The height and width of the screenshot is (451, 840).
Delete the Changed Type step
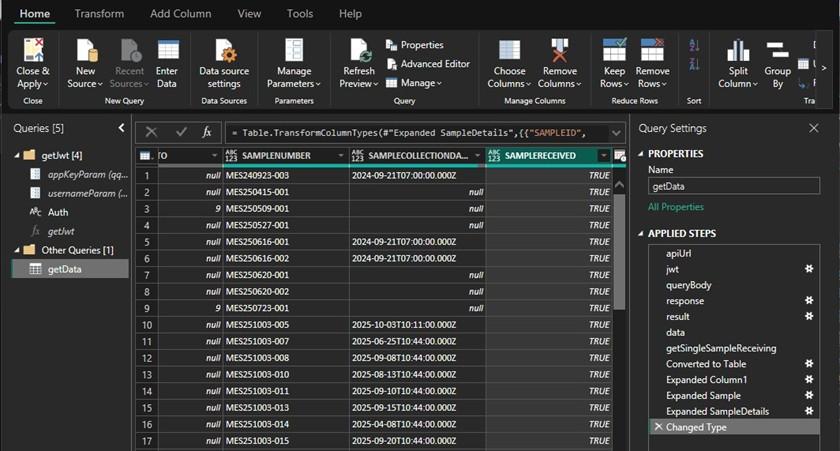pos(657,427)
